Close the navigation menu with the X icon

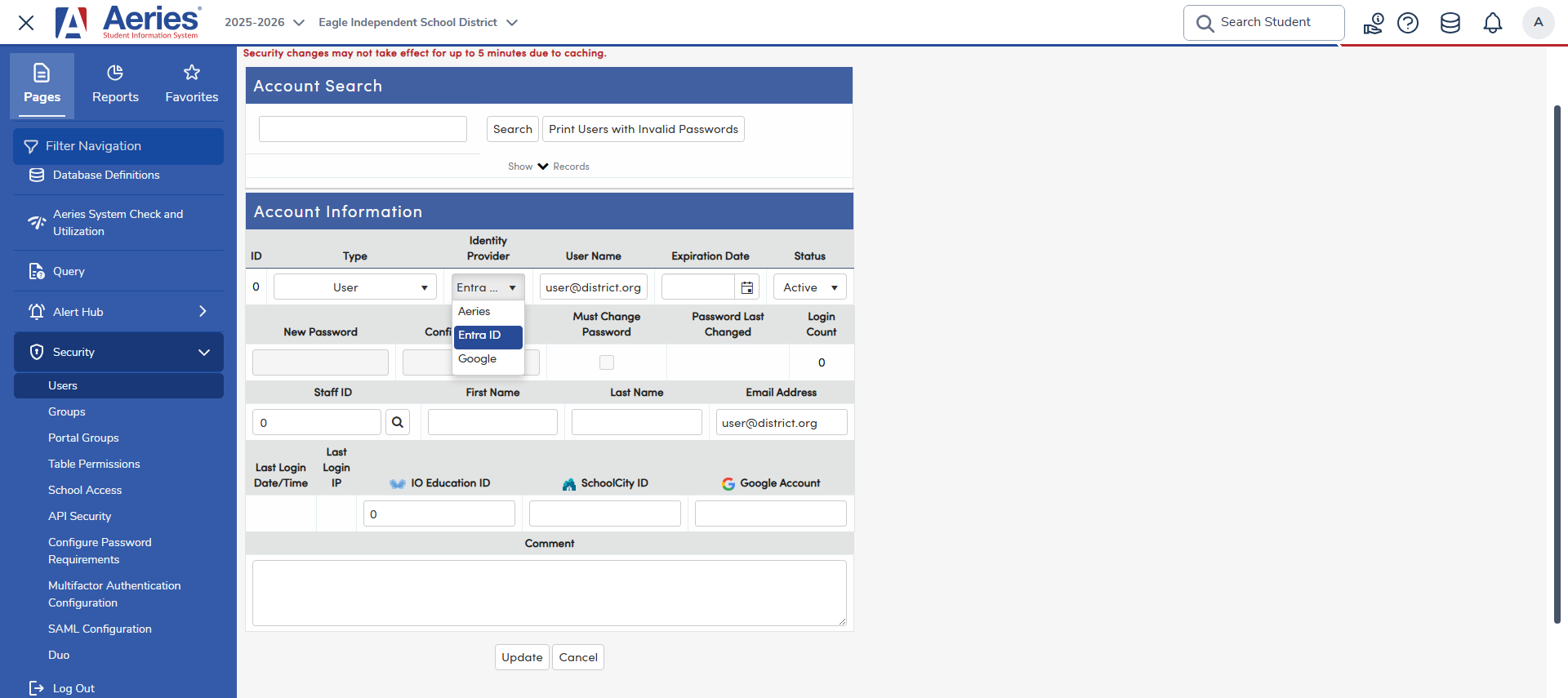click(26, 23)
